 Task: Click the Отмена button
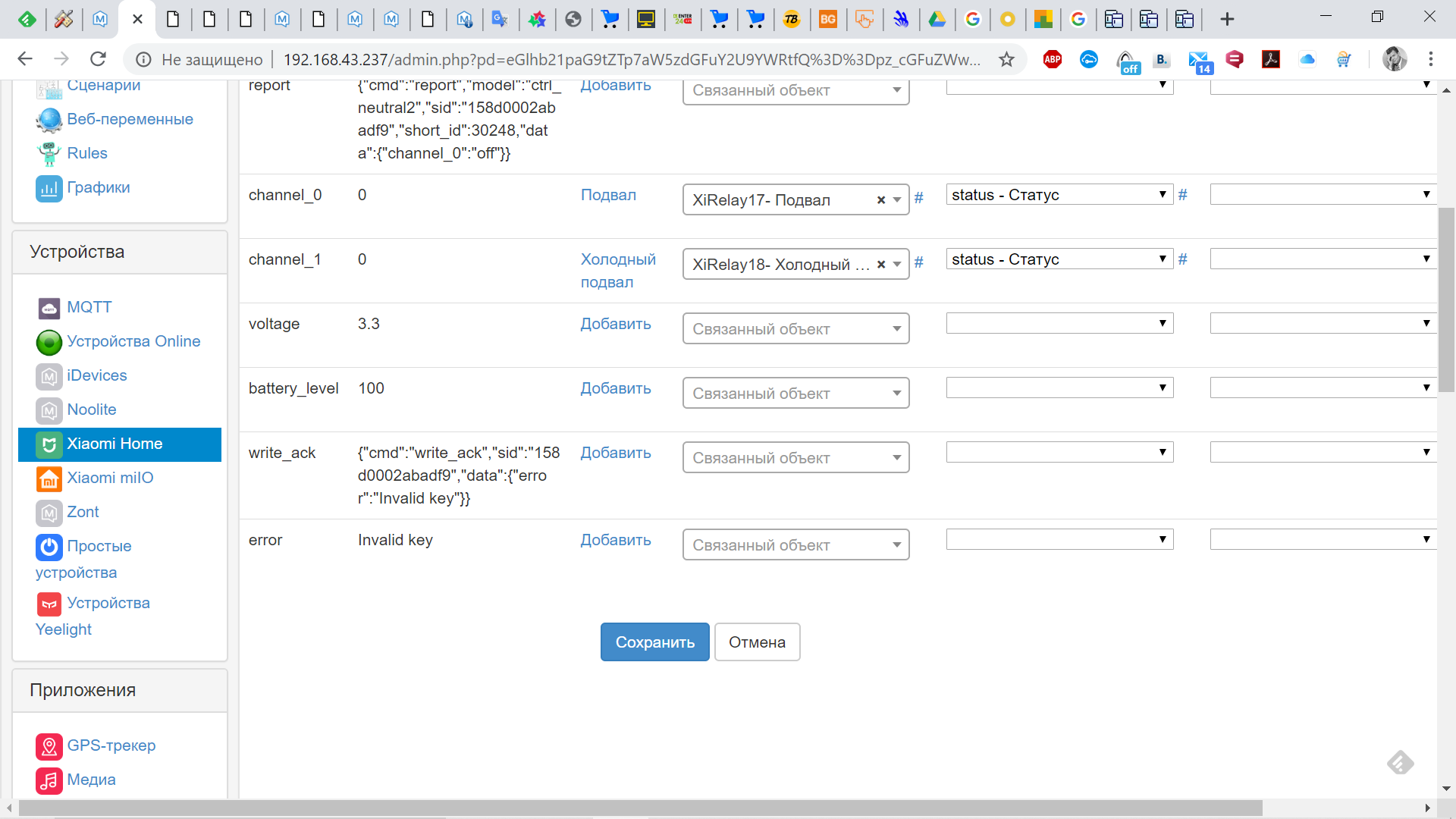pyautogui.click(x=757, y=643)
